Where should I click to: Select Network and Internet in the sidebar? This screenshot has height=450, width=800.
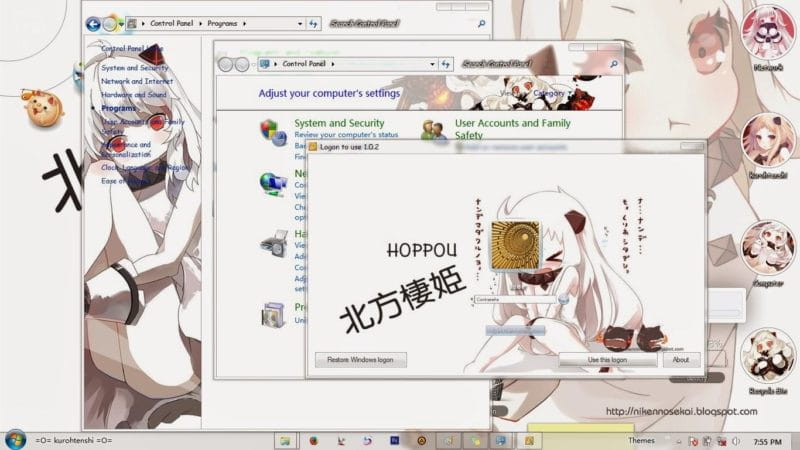(x=137, y=81)
